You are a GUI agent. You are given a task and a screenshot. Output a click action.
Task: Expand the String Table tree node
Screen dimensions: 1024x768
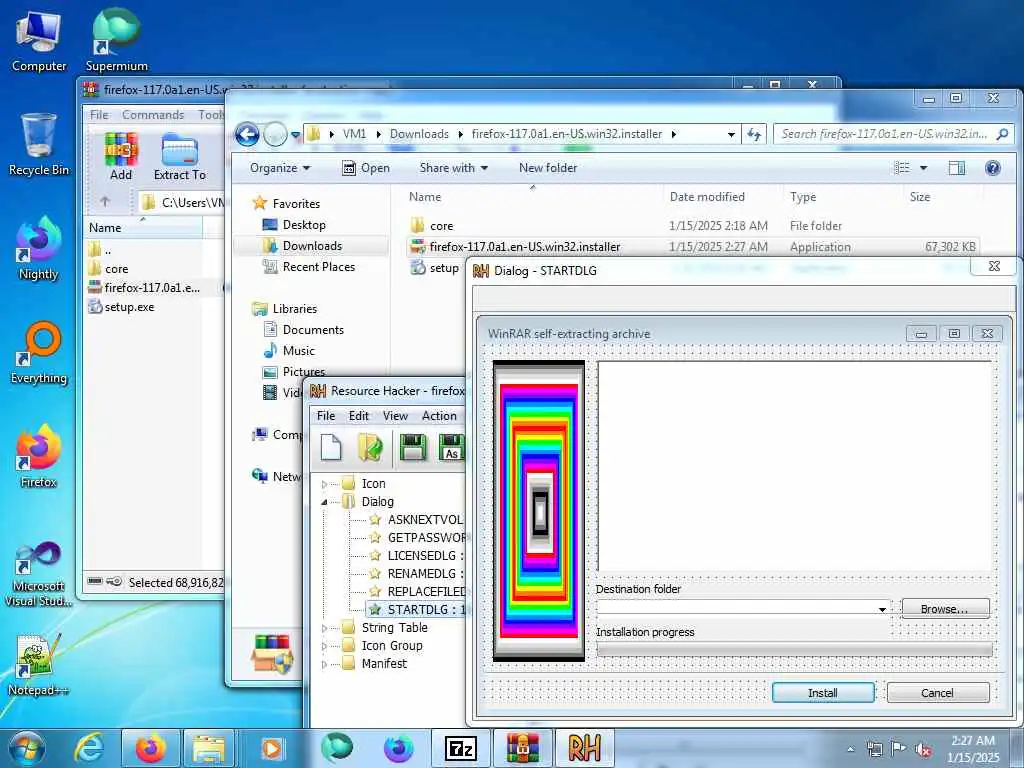[325, 628]
